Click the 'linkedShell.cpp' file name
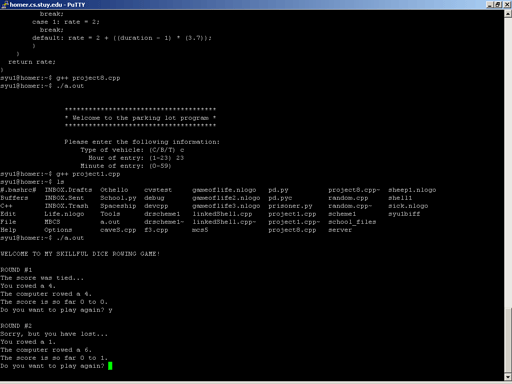The height and width of the screenshot is (384, 512). click(x=222, y=214)
